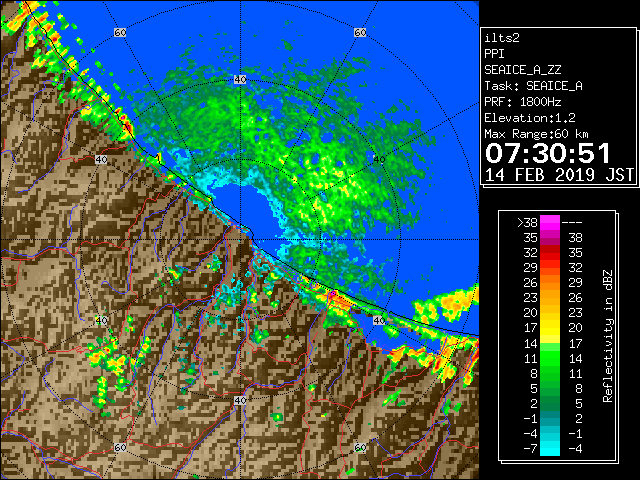The width and height of the screenshot is (640, 480).
Task: Pick the purple band beside left-column 35
Action: coord(549,238)
